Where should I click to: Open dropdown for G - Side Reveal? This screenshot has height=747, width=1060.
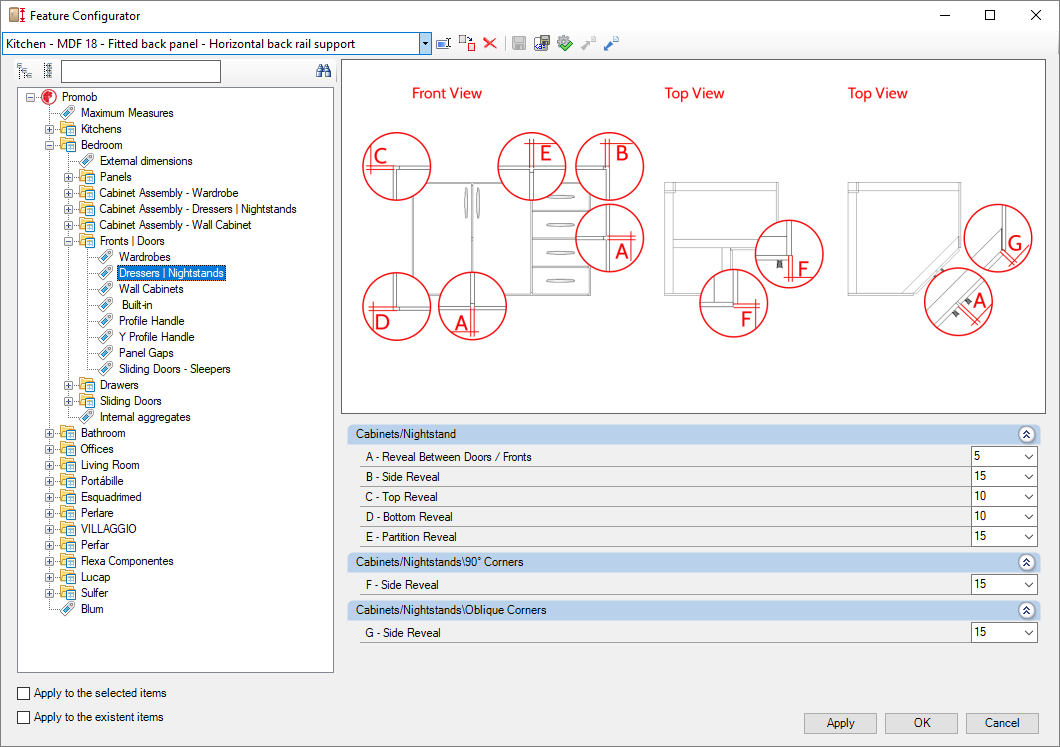[1028, 633]
